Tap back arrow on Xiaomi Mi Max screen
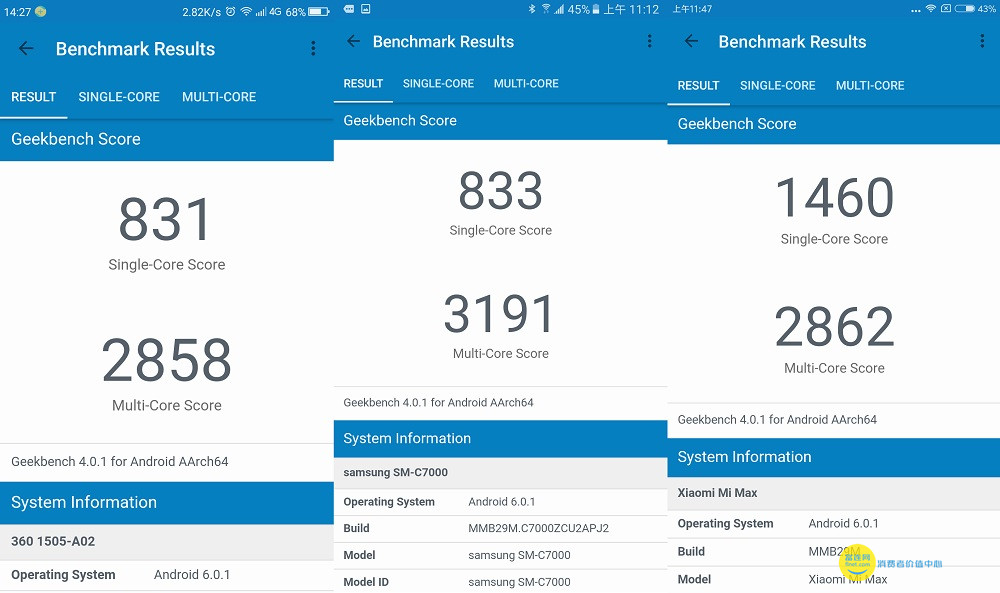The height and width of the screenshot is (593, 1000). click(x=691, y=41)
